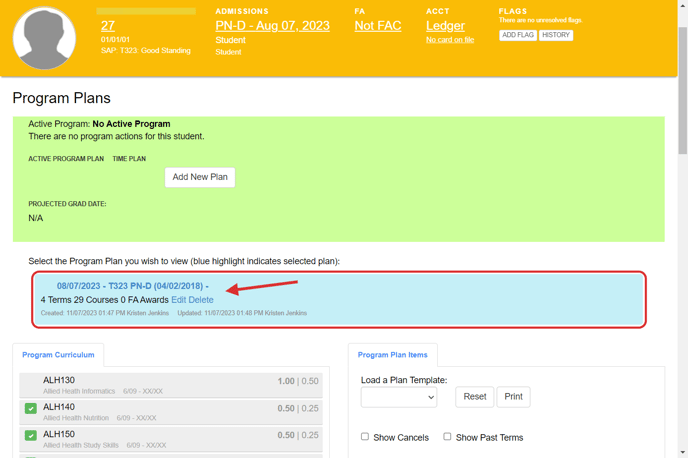This screenshot has width=688, height=458.
Task: Click the green checkmark beside ALH140
Action: (31, 409)
